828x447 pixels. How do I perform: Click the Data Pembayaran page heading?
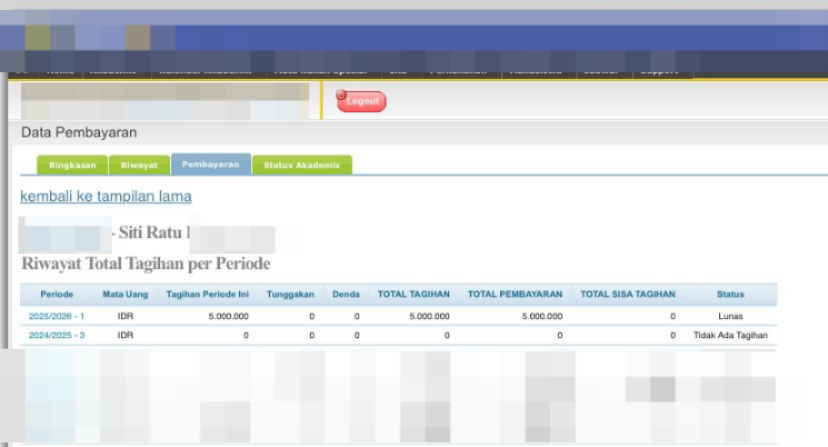tap(79, 133)
